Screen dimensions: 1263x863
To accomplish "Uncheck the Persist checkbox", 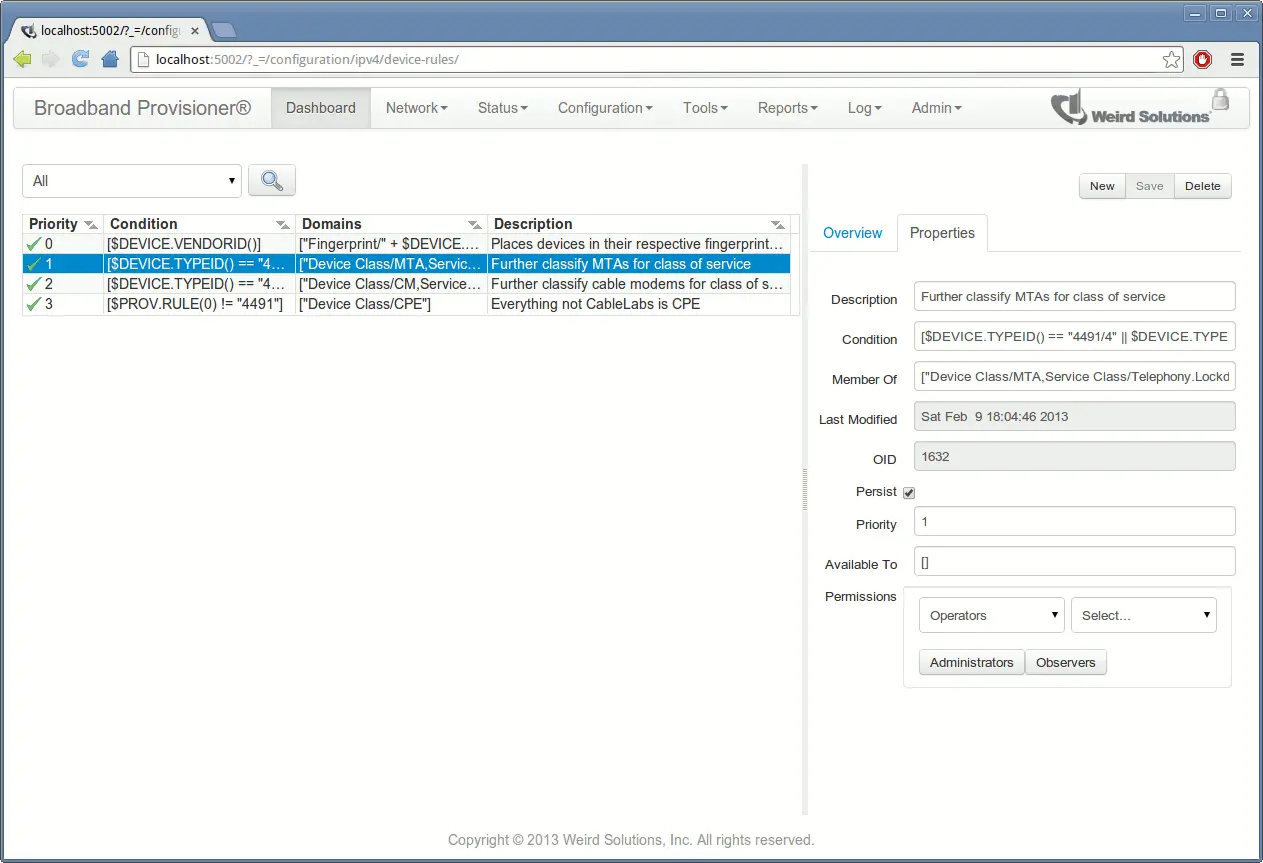I will (908, 492).
